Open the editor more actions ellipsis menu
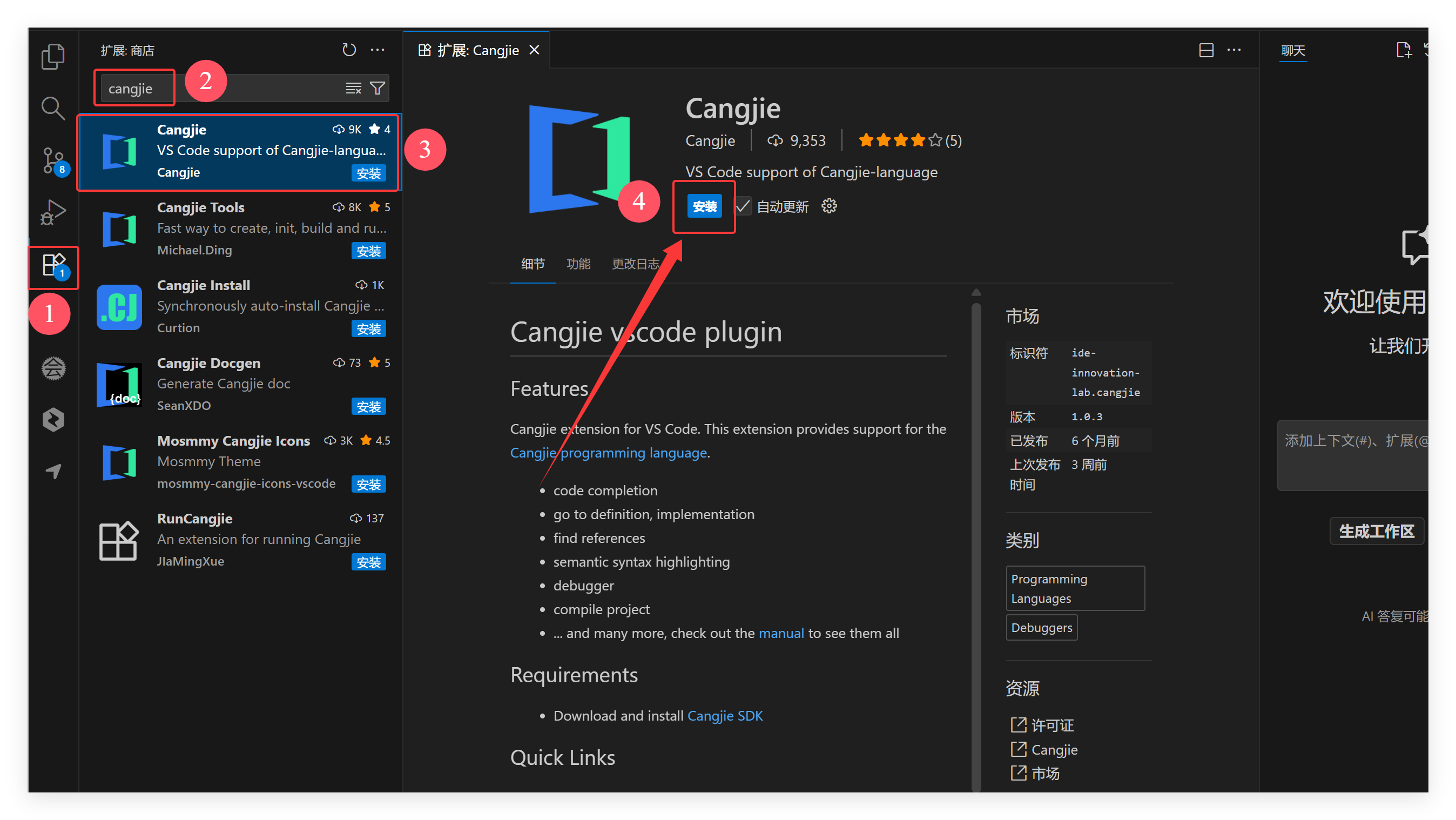Image resolution: width=1456 pixels, height=820 pixels. coord(1233,50)
